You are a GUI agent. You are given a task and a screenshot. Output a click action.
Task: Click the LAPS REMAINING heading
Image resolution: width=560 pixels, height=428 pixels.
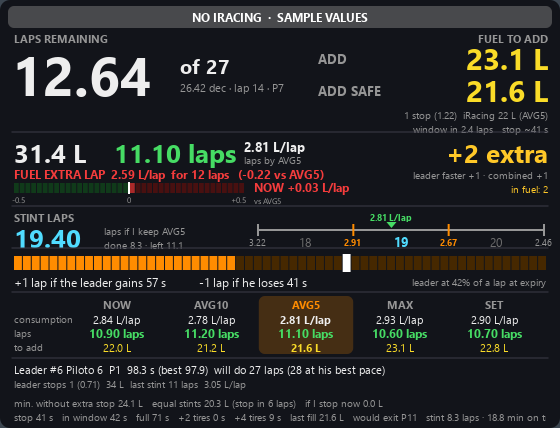click(x=61, y=39)
